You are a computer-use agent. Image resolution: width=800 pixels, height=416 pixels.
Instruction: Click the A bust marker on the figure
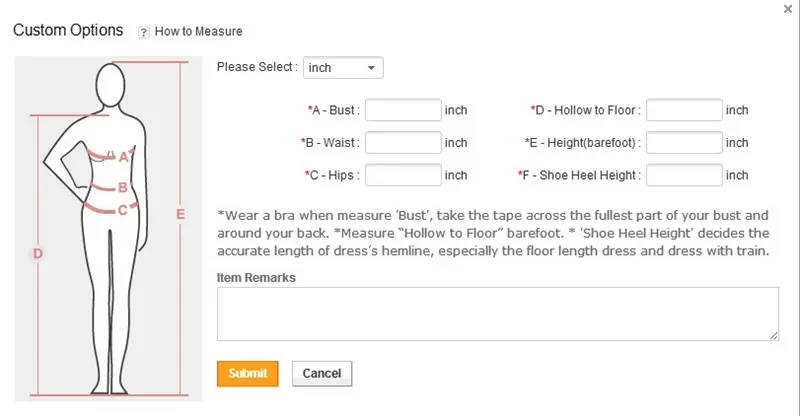(124, 156)
